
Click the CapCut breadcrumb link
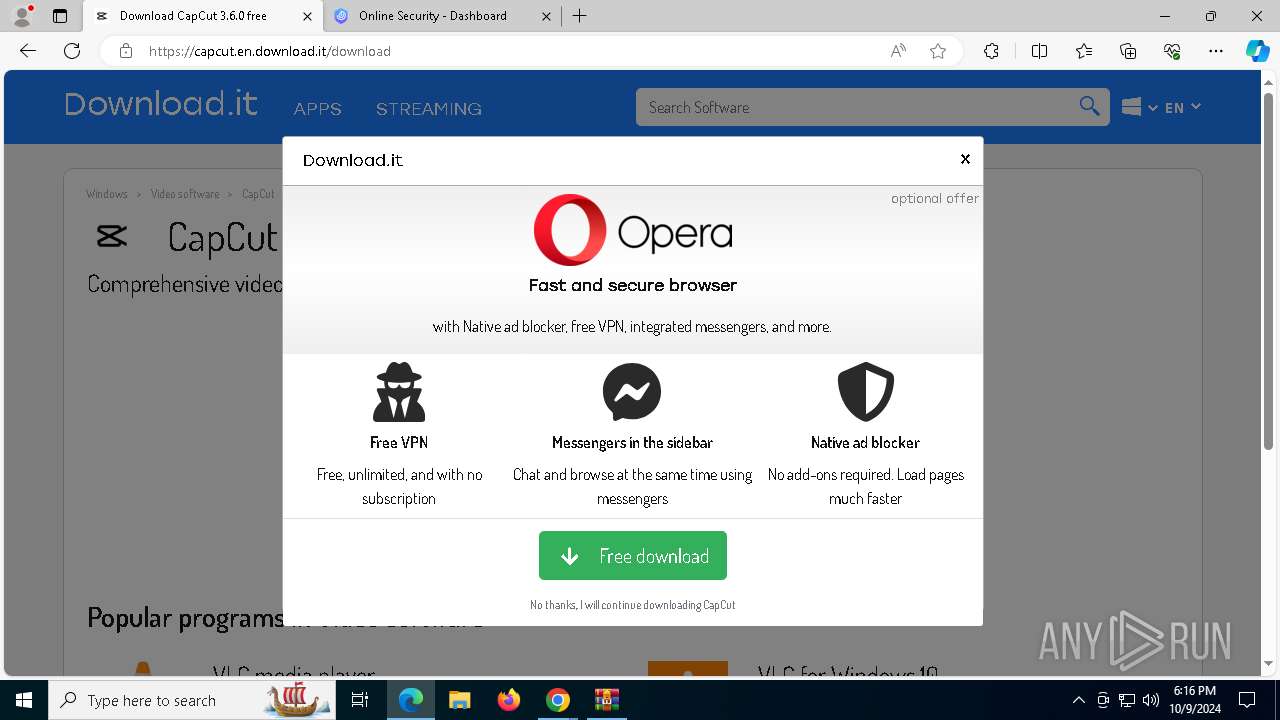coord(258,194)
